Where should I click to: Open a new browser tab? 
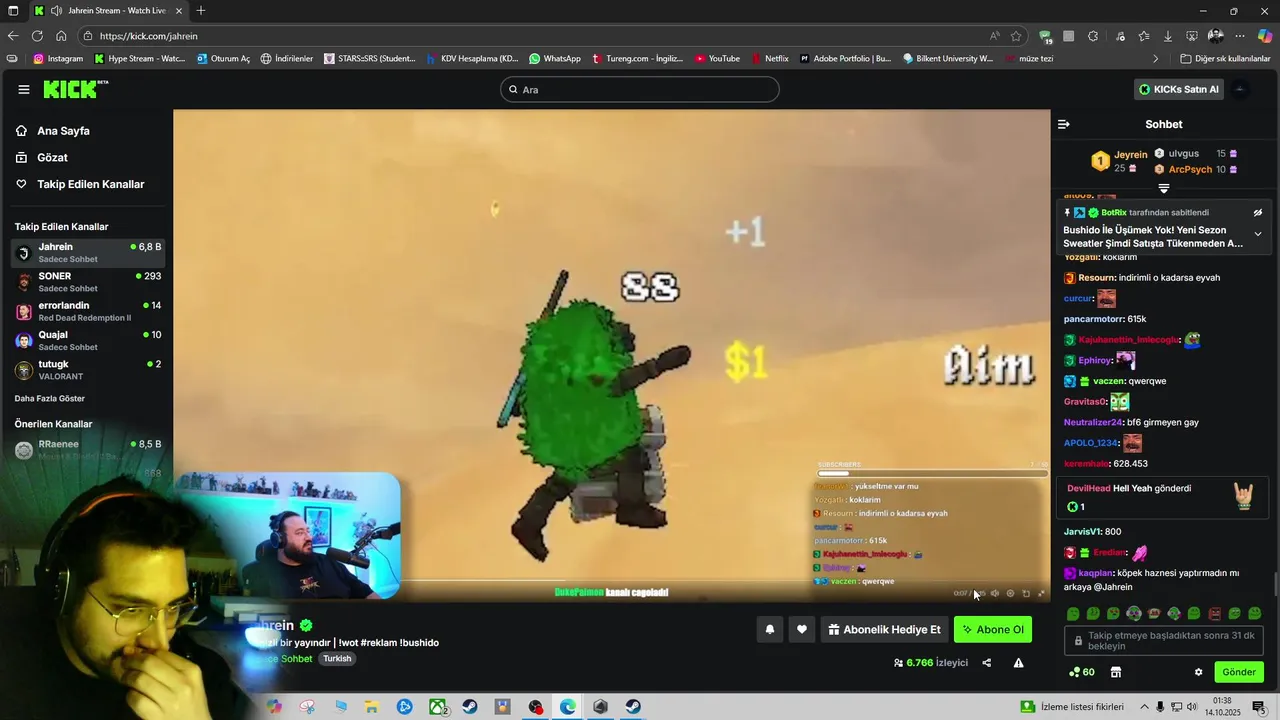pos(201,11)
